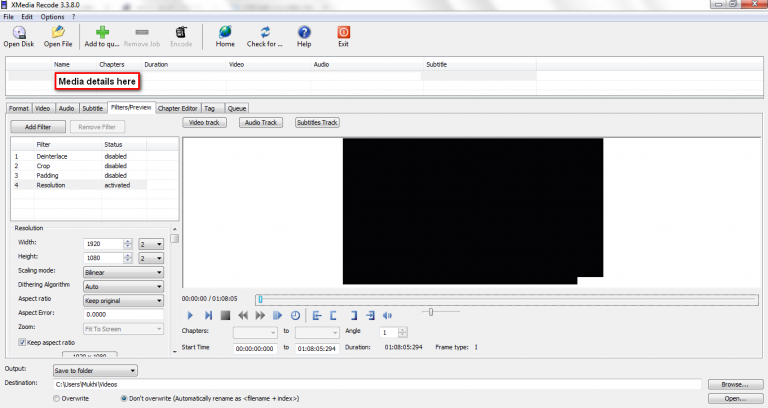Select the Resolution filter row
This screenshot has height=408, width=768.
[78, 185]
